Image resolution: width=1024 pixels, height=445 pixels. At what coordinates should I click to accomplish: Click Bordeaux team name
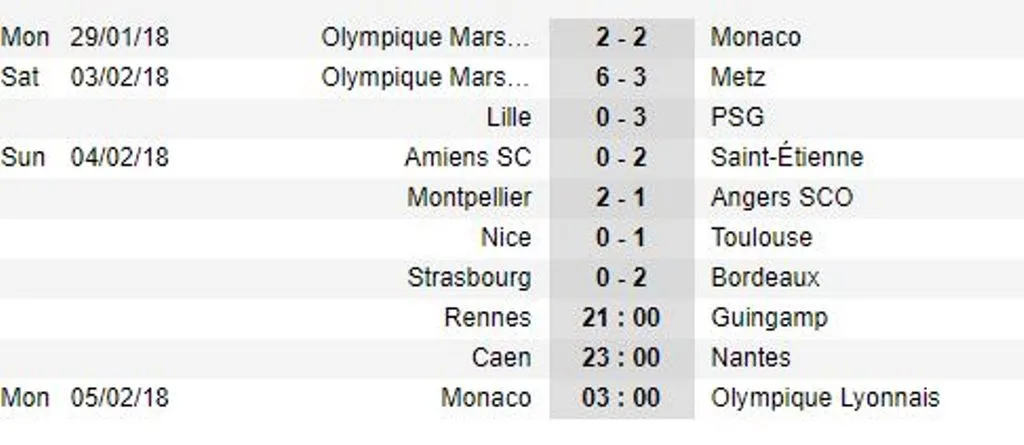click(x=765, y=278)
